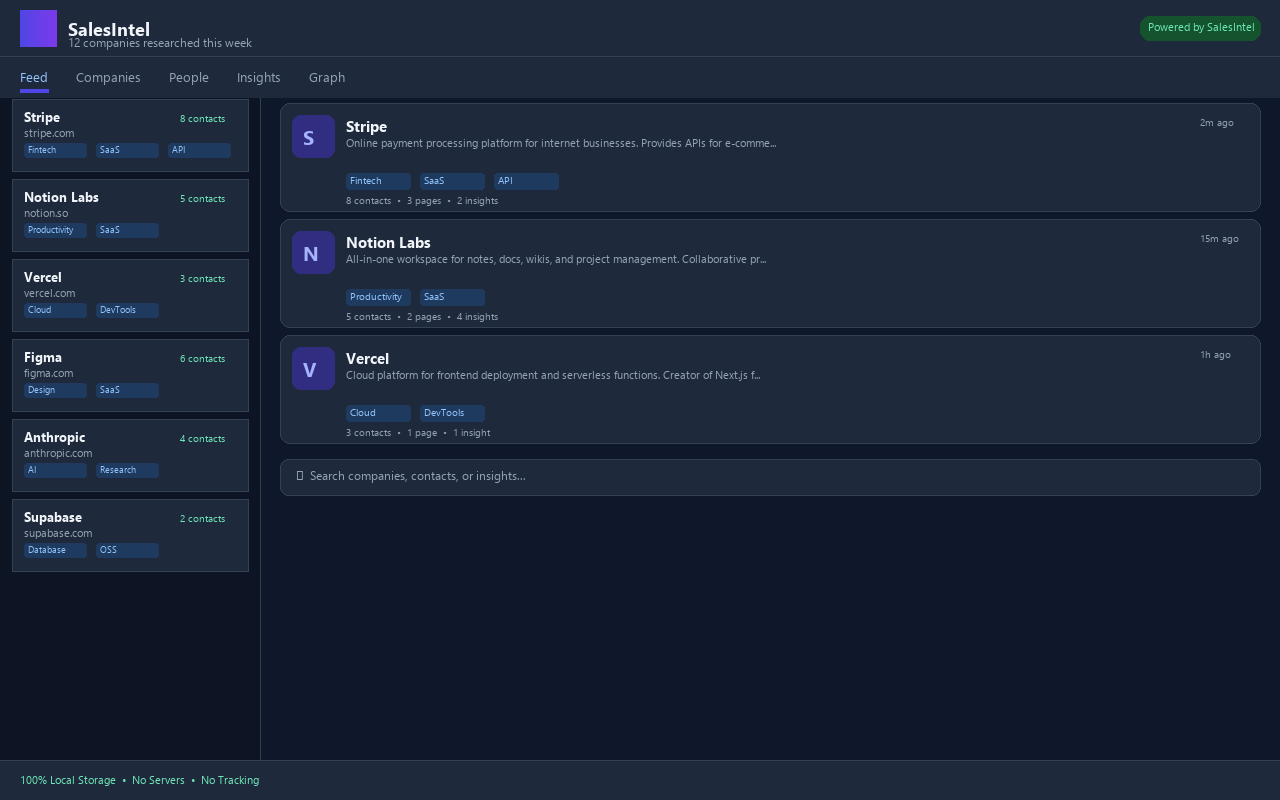The width and height of the screenshot is (1280, 800).
Task: Click 'No Servers' footer text
Action: pos(158,780)
